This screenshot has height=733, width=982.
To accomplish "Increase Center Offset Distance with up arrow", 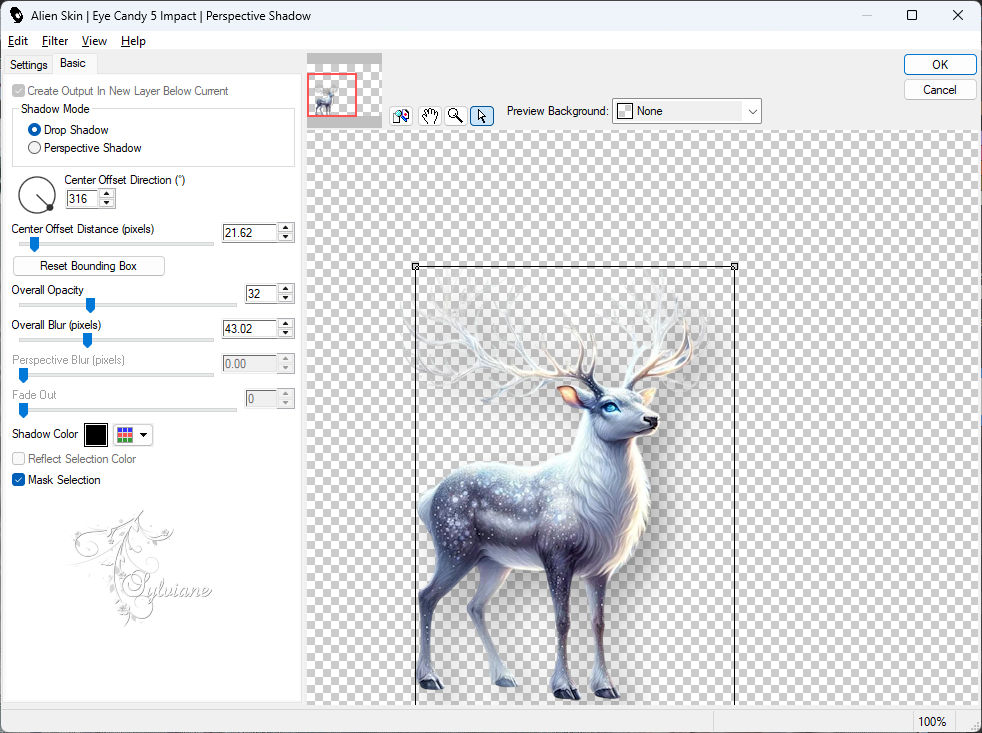I will click(x=286, y=228).
